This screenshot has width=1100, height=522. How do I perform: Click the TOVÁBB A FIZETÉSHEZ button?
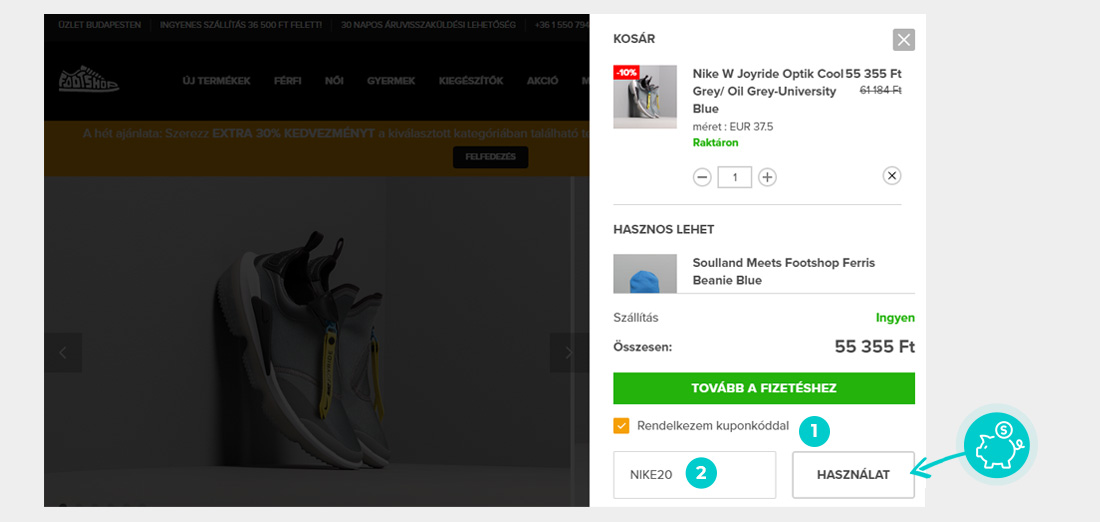pos(764,388)
